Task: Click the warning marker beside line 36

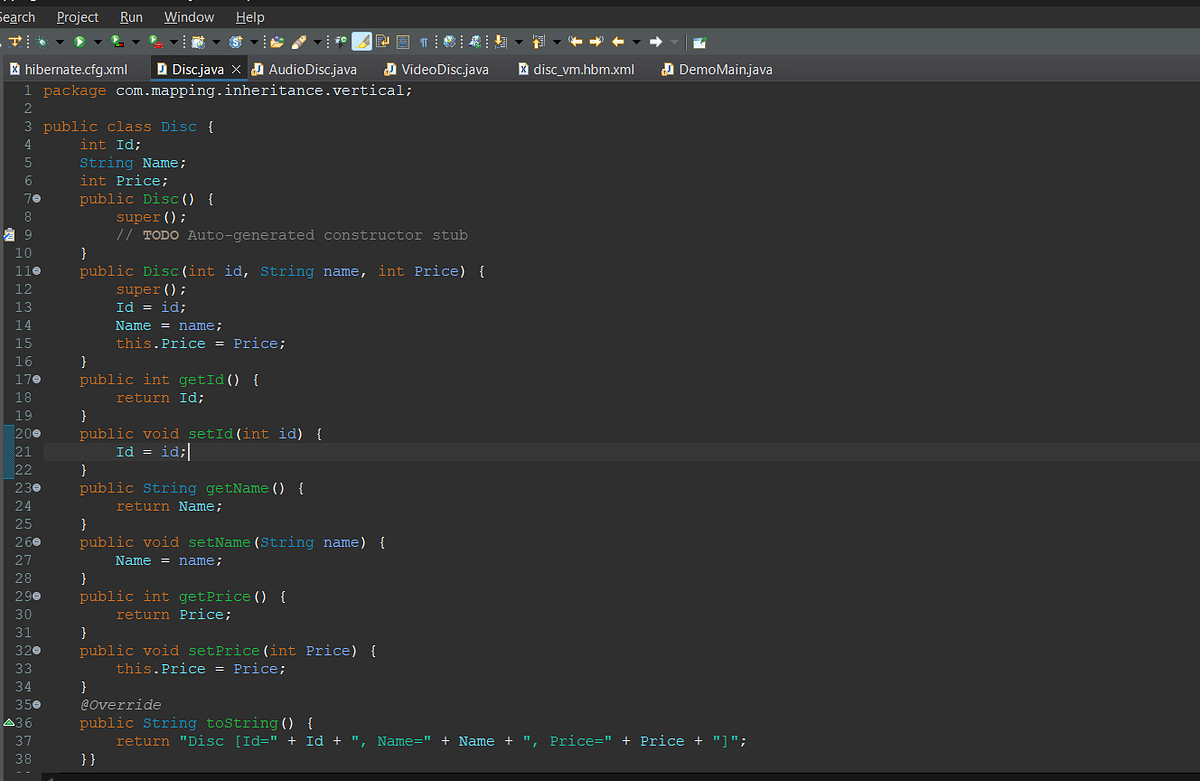Action: click(x=7, y=722)
